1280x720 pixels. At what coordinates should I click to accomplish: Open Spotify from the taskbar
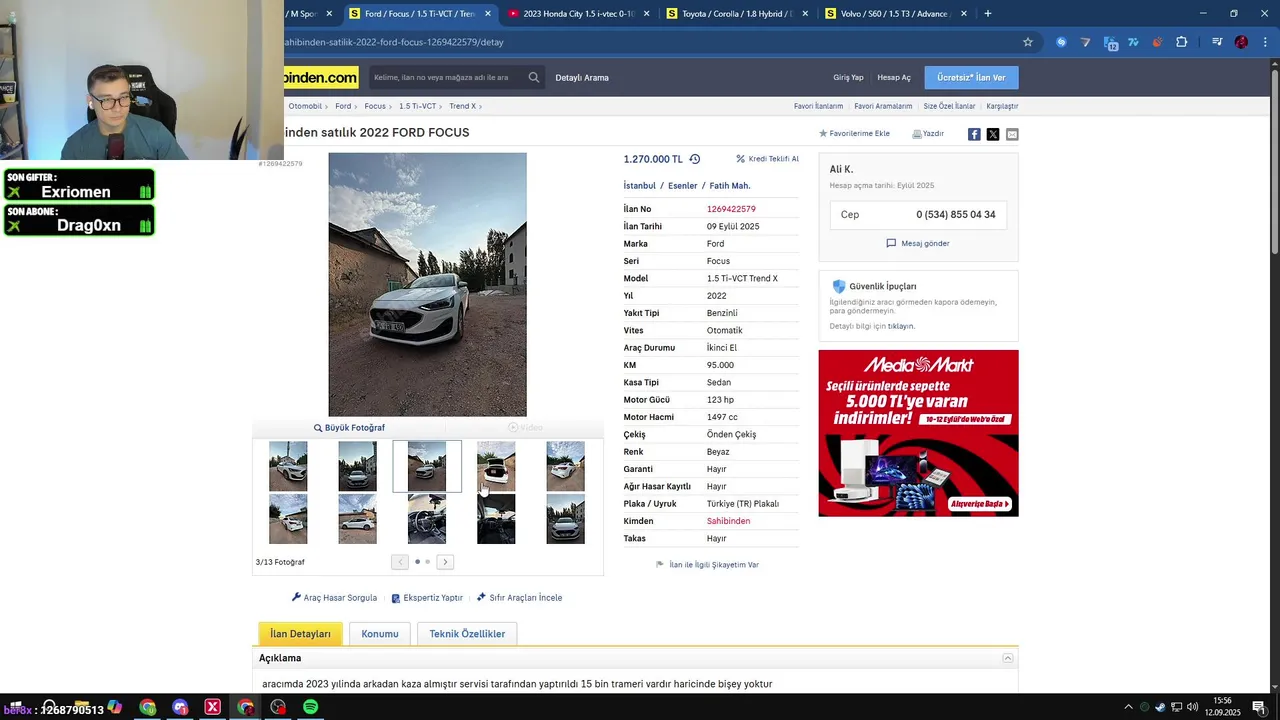[311, 707]
